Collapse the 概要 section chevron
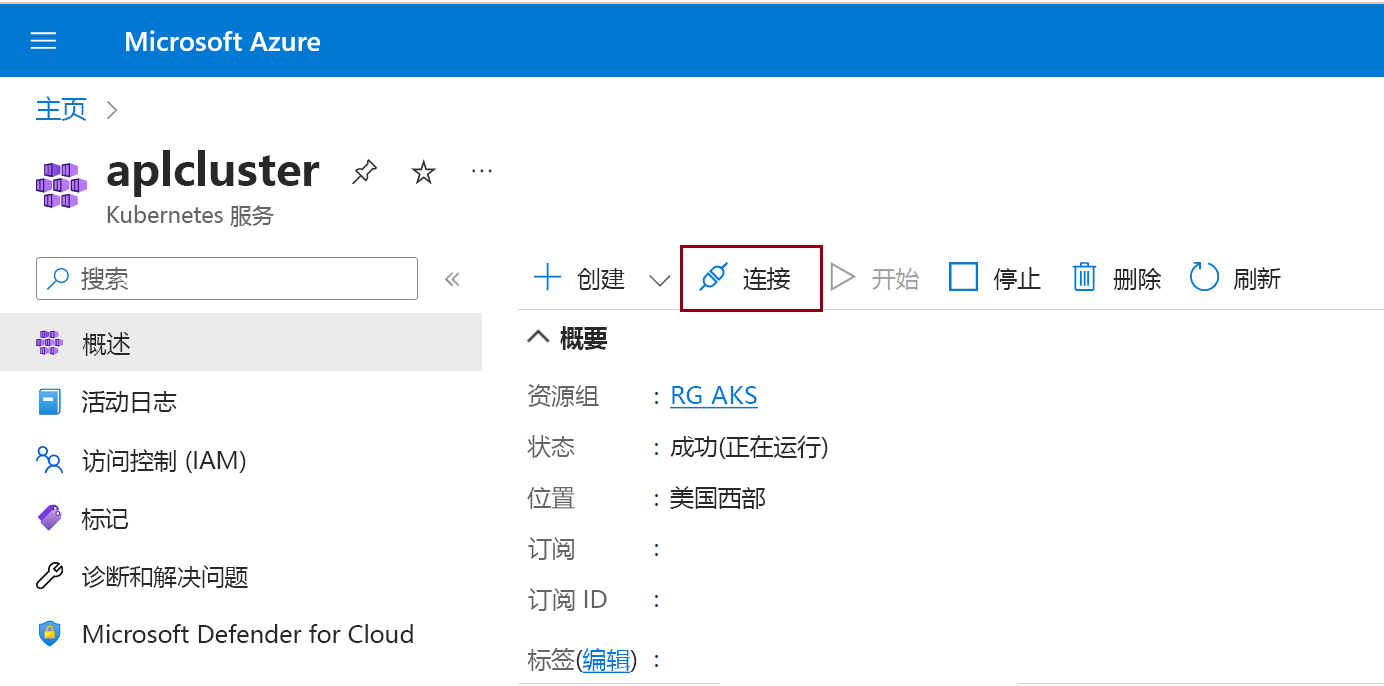The width and height of the screenshot is (1384, 686). (538, 337)
